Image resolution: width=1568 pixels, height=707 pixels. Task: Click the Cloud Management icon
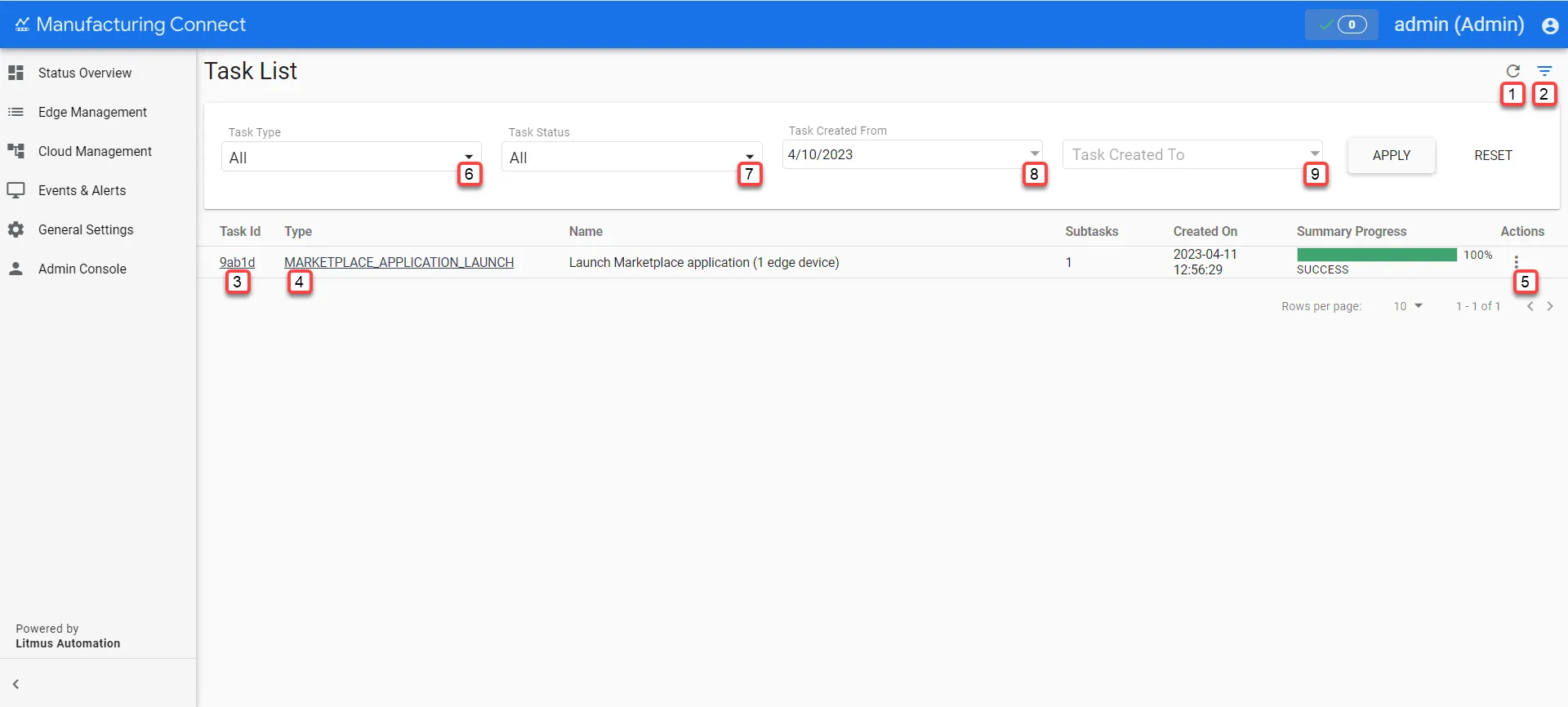16,151
